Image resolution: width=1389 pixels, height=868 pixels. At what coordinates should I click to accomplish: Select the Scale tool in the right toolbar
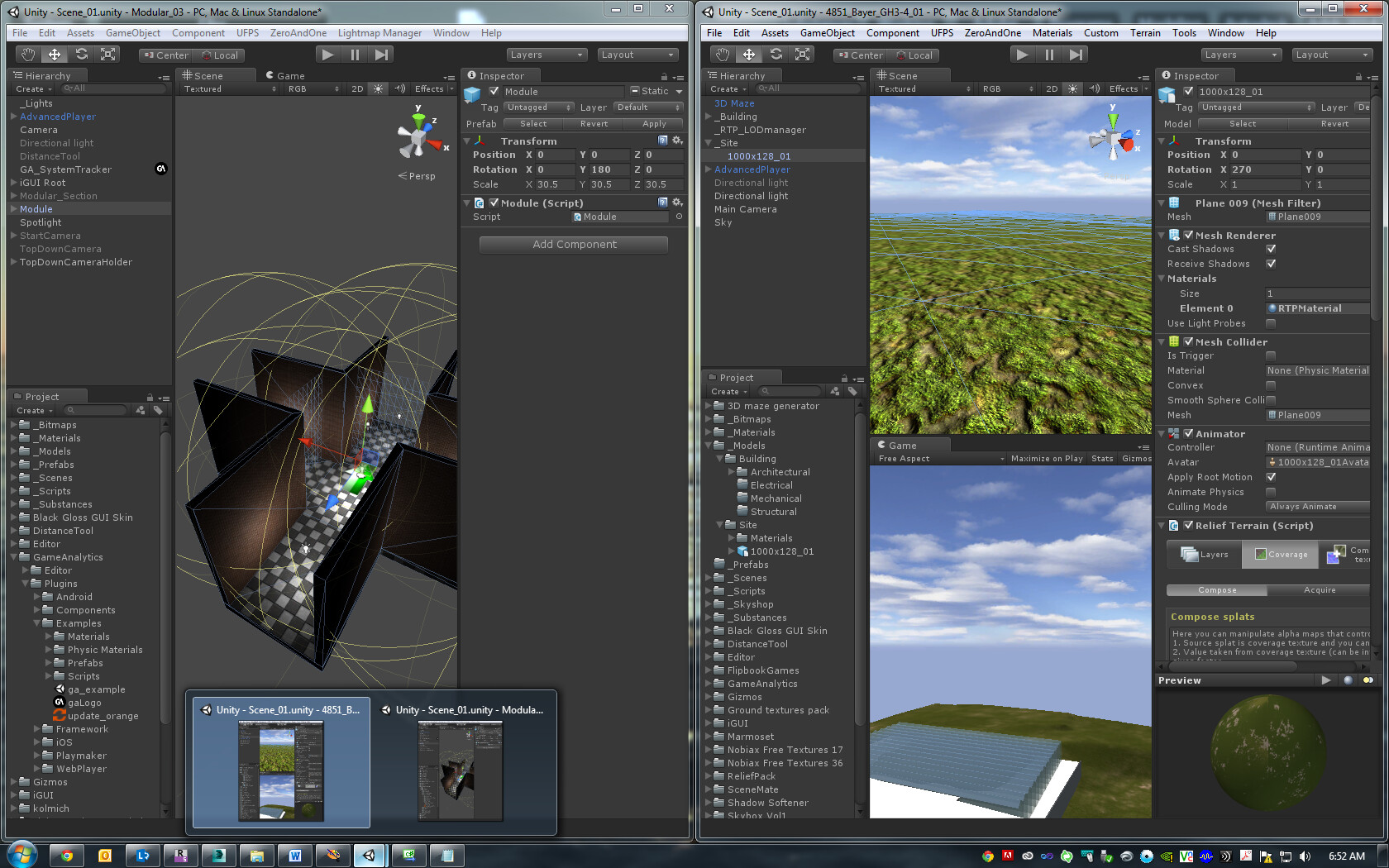coord(803,54)
